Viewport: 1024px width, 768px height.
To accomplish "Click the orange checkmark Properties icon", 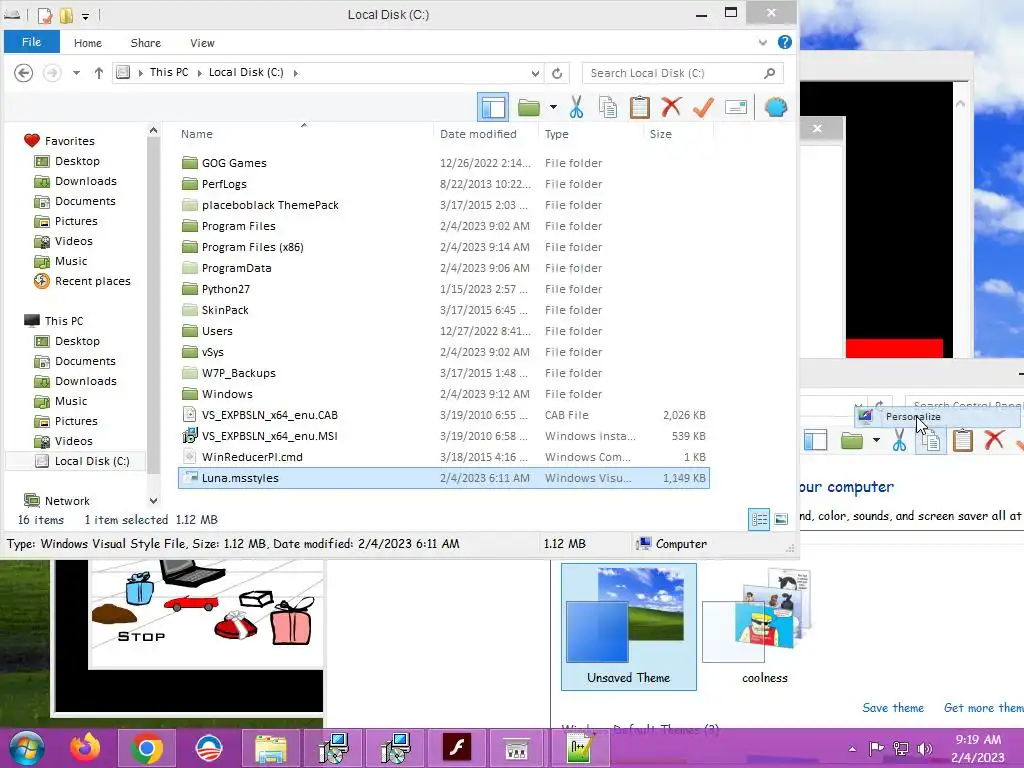I will click(703, 107).
